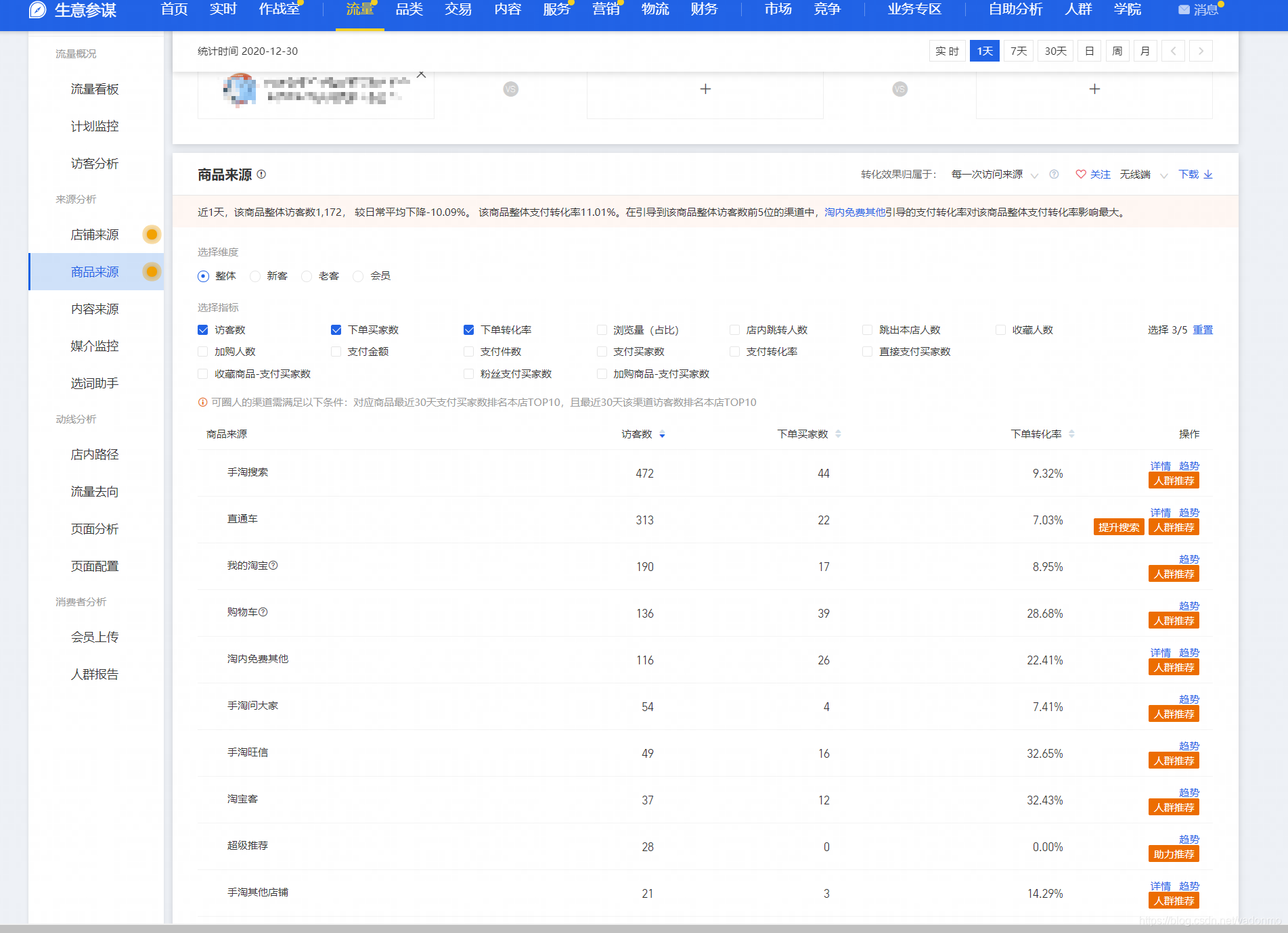Open 趋势 for the 我的淘宝 row

[1189, 559]
